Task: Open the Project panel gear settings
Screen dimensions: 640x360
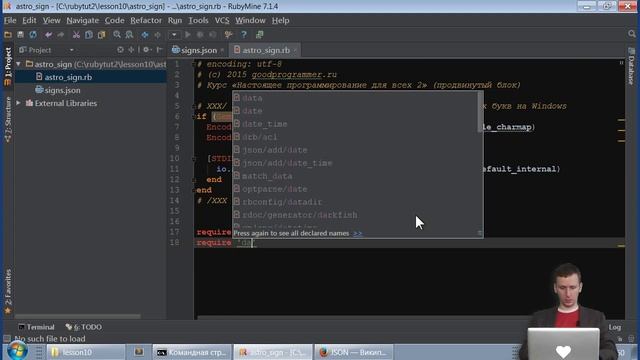Action: [147, 50]
